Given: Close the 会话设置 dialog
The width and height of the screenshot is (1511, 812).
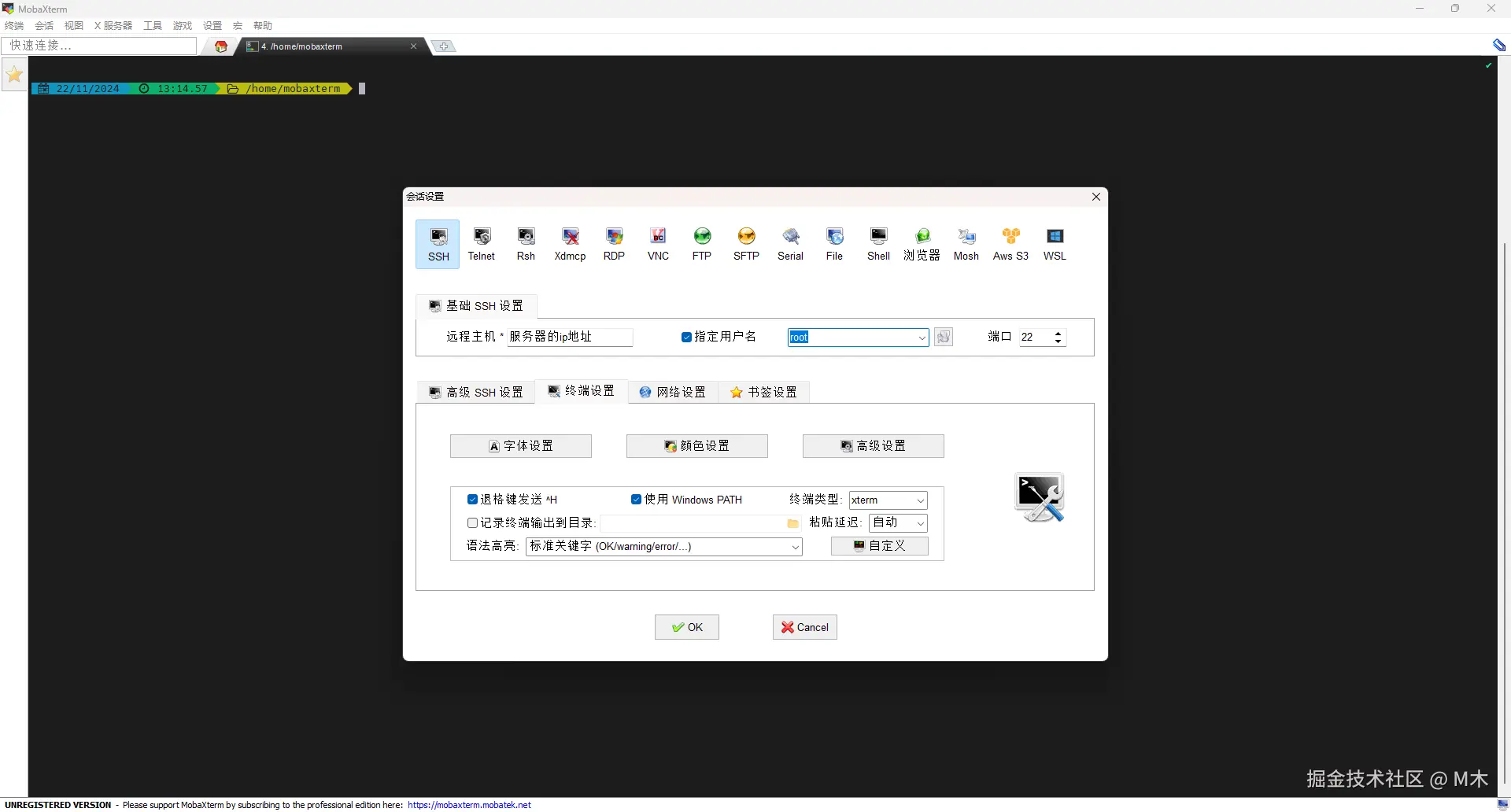Looking at the screenshot, I should 1096,197.
